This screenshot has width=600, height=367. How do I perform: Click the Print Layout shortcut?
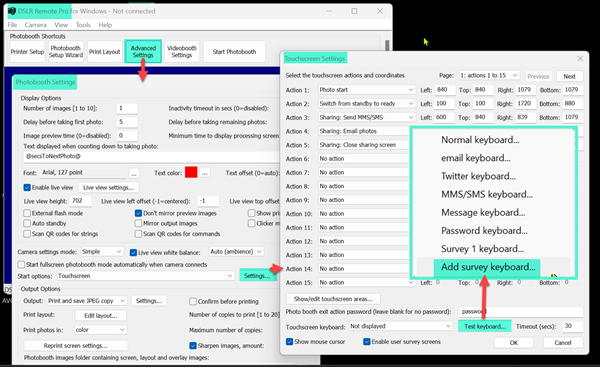coord(104,52)
